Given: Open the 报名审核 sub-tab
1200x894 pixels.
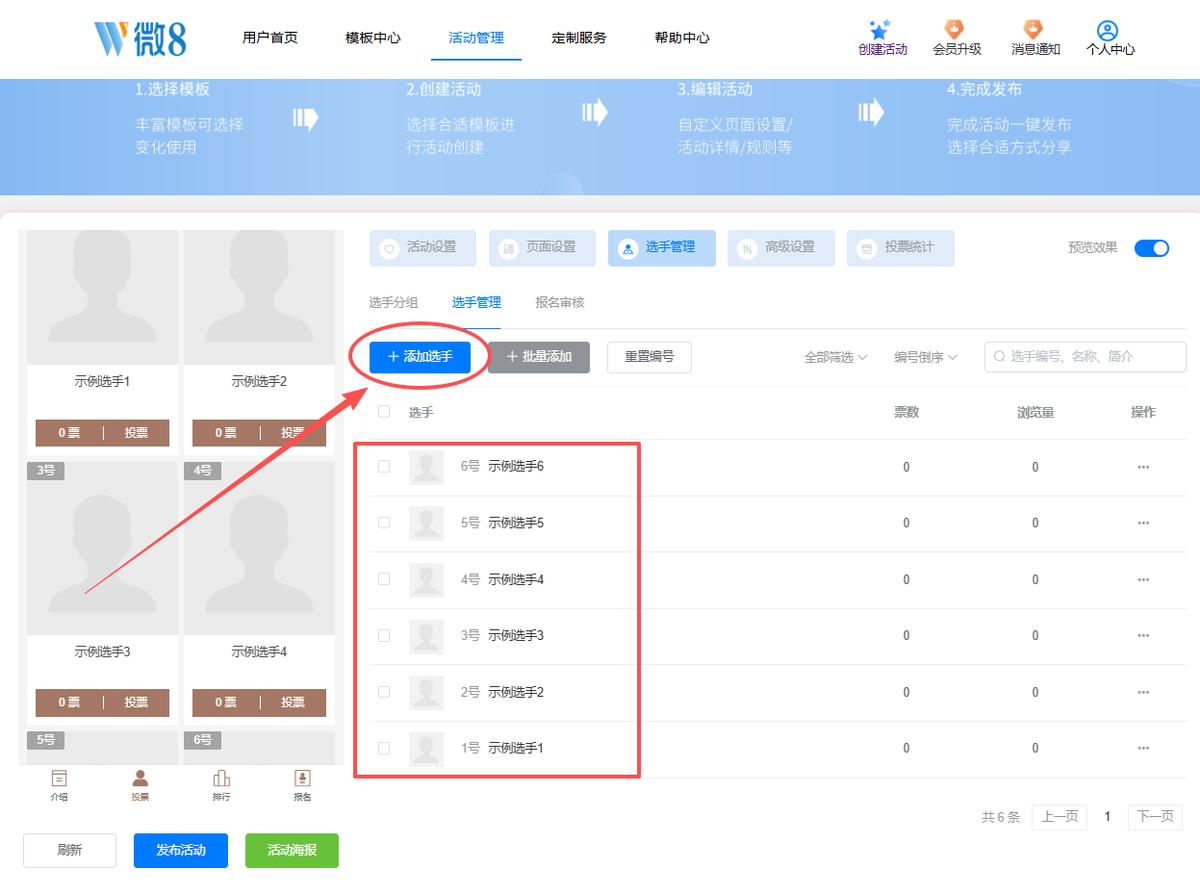Looking at the screenshot, I should click(560, 302).
